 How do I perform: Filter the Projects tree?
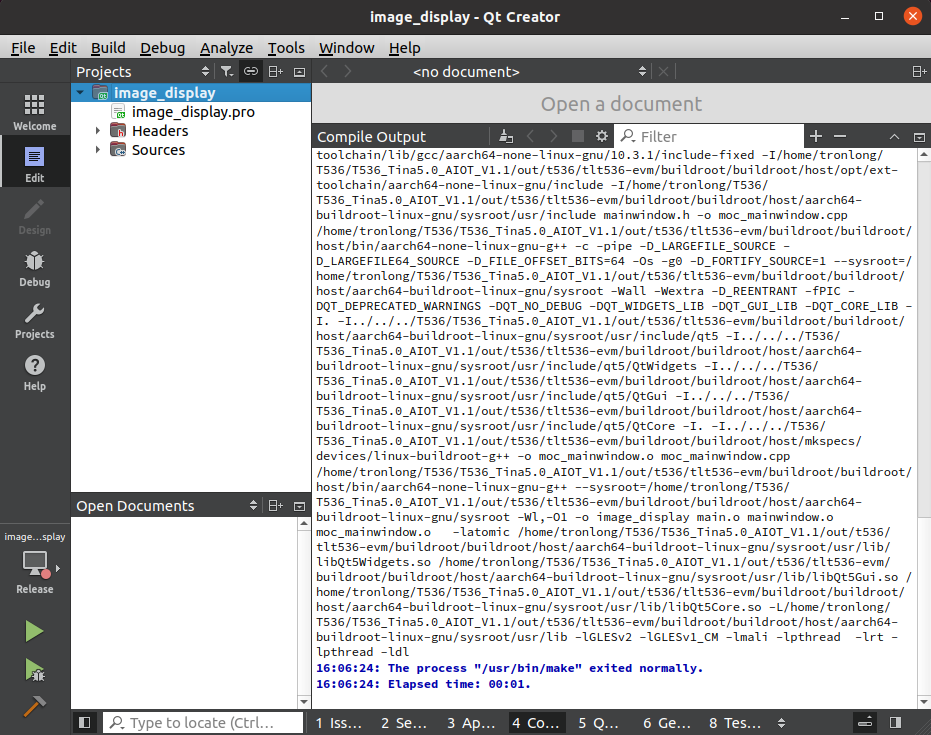[227, 72]
